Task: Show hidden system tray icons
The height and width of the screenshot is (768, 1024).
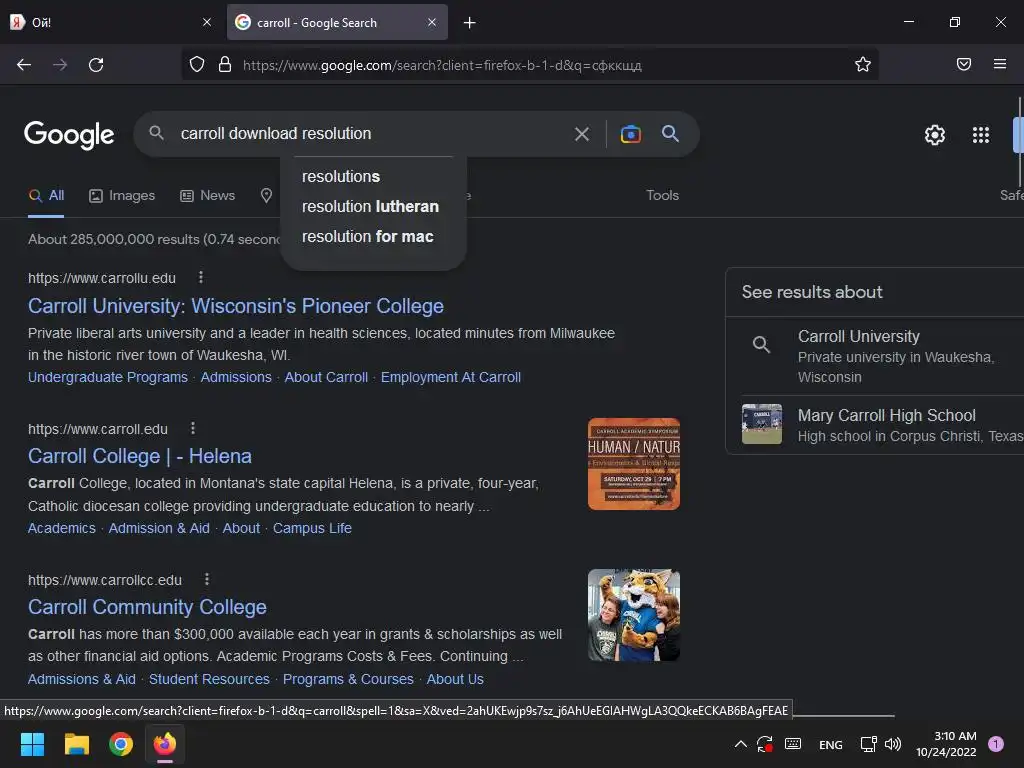Action: (x=741, y=744)
